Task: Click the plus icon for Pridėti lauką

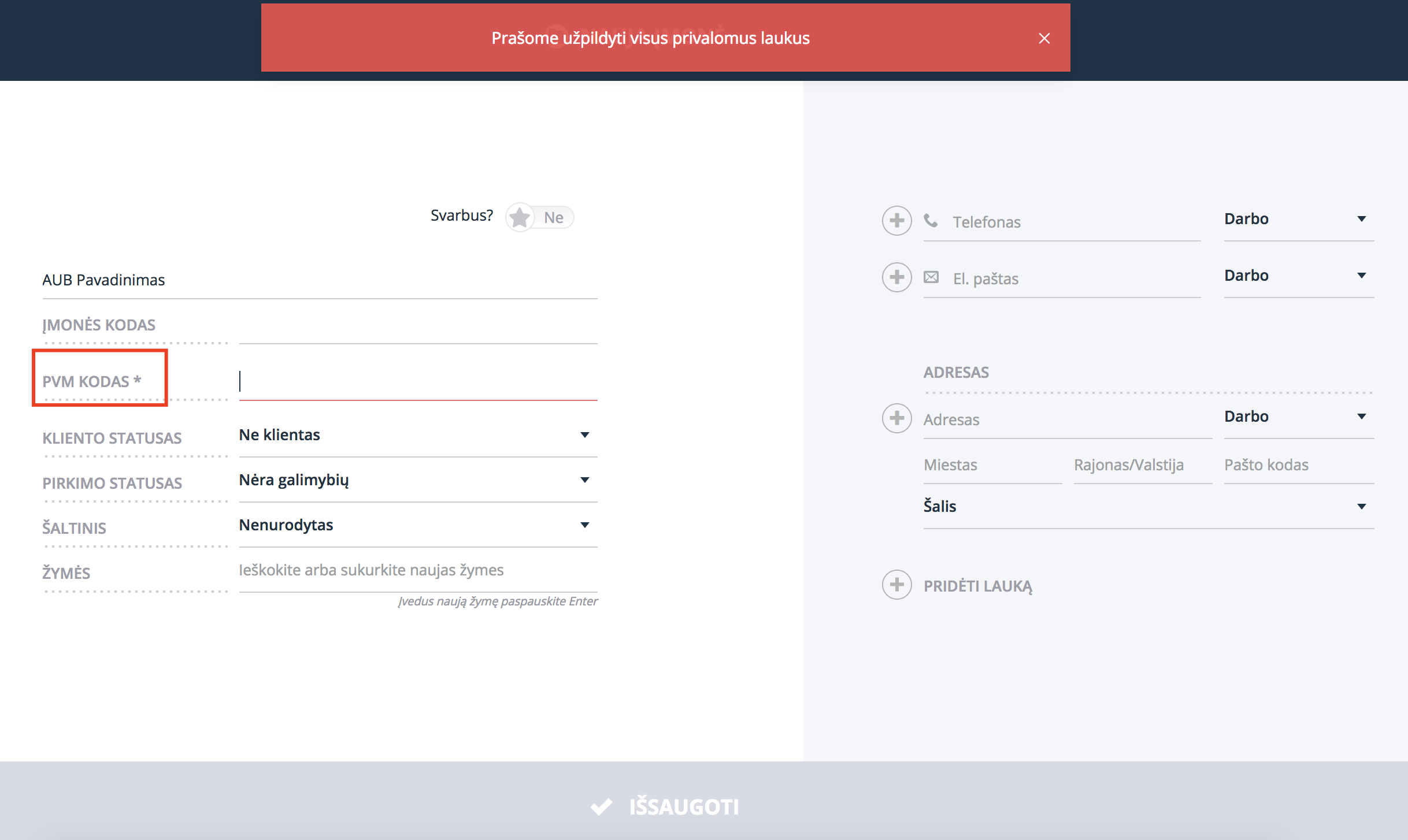Action: (896, 585)
